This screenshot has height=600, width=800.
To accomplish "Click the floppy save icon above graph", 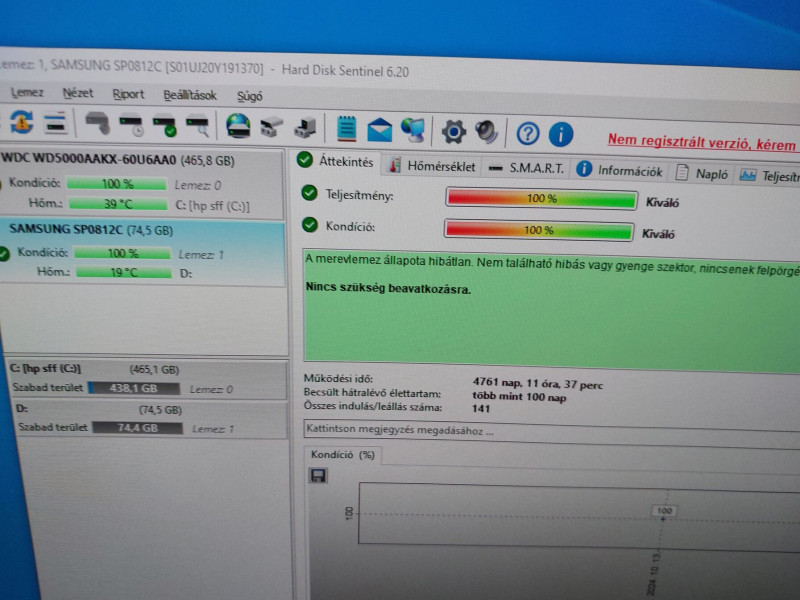I will coord(318,476).
